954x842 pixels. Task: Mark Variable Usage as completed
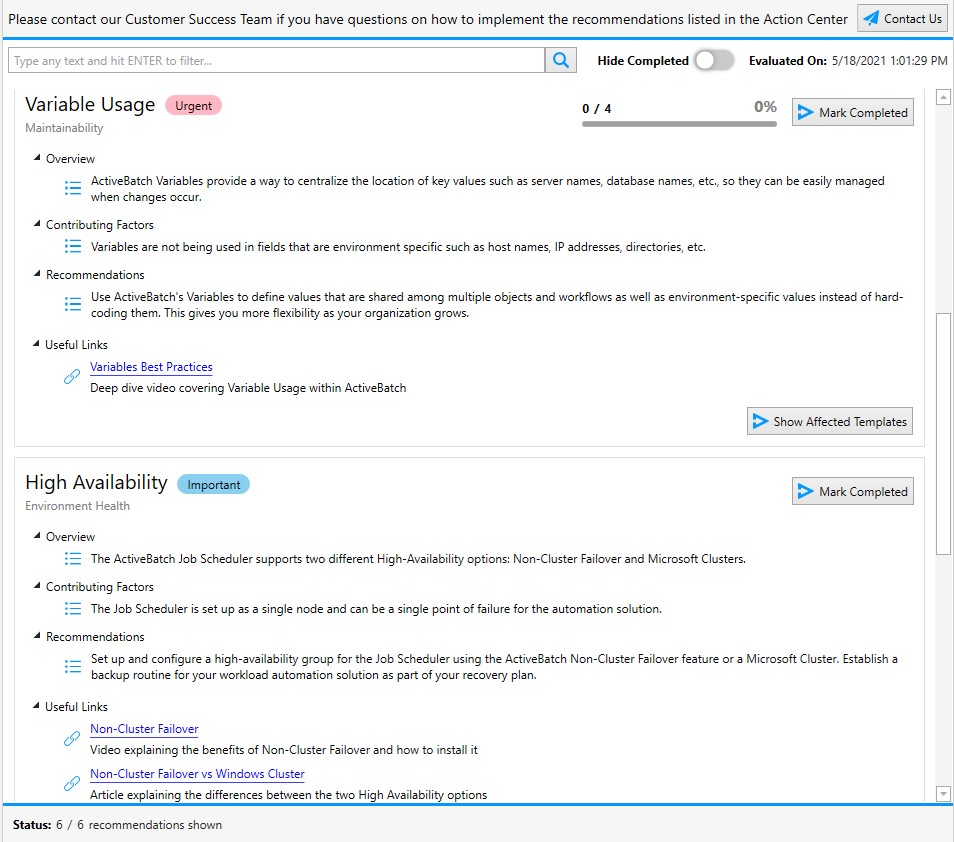(852, 113)
